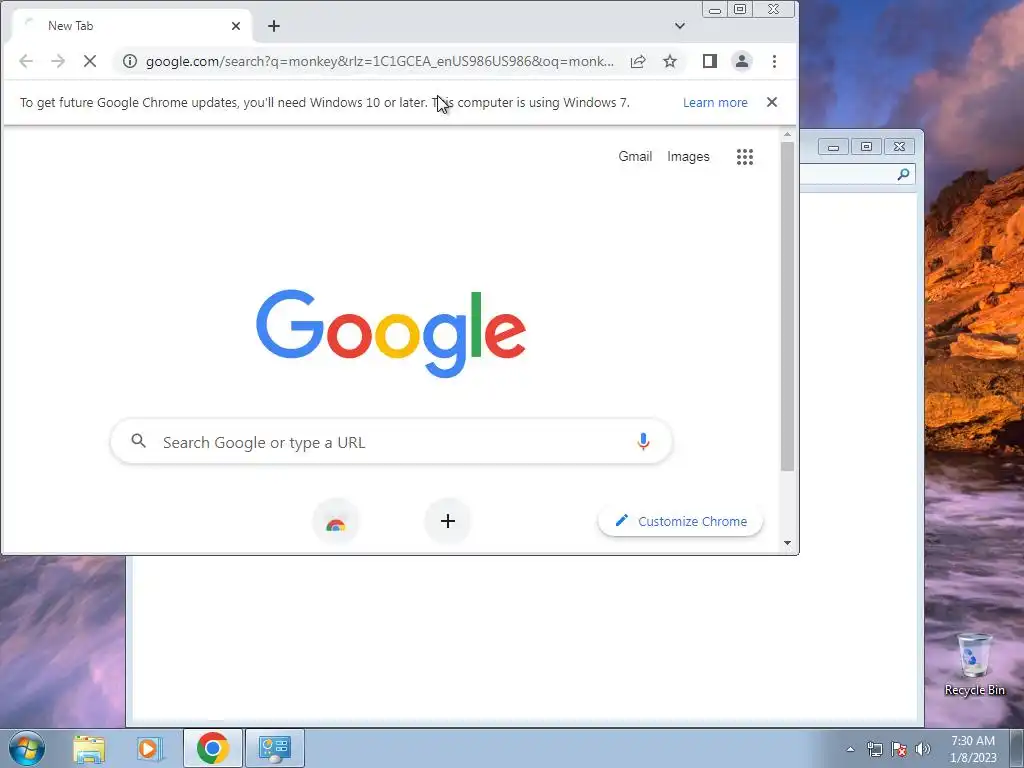1024x768 pixels.
Task: Open File Explorer from the taskbar
Action: pos(89,748)
